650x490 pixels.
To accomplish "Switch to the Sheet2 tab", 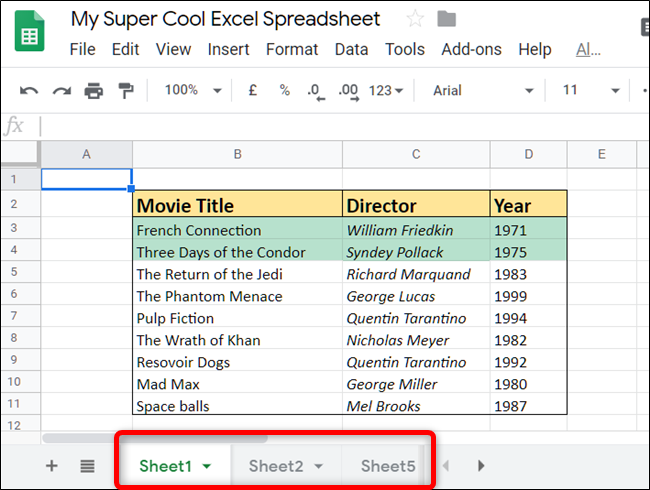I will (285, 466).
